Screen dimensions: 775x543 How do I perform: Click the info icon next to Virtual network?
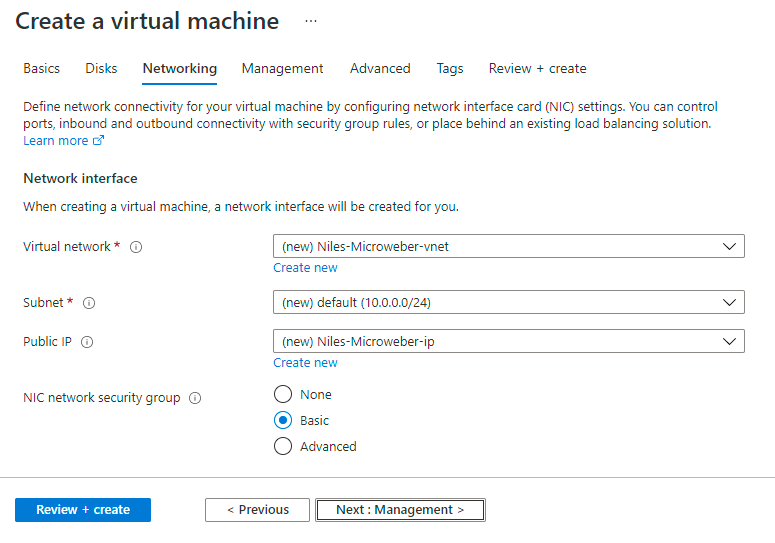pyautogui.click(x=136, y=247)
